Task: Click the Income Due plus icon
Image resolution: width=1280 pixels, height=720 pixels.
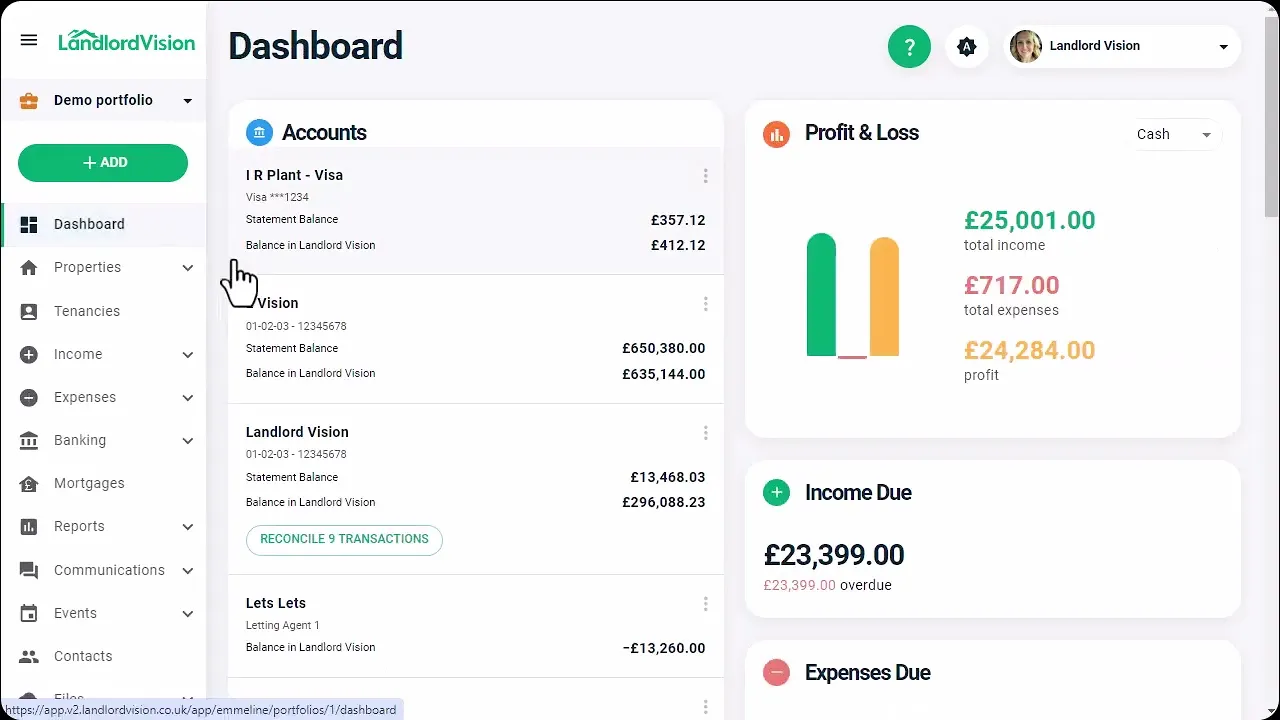Action: point(776,493)
